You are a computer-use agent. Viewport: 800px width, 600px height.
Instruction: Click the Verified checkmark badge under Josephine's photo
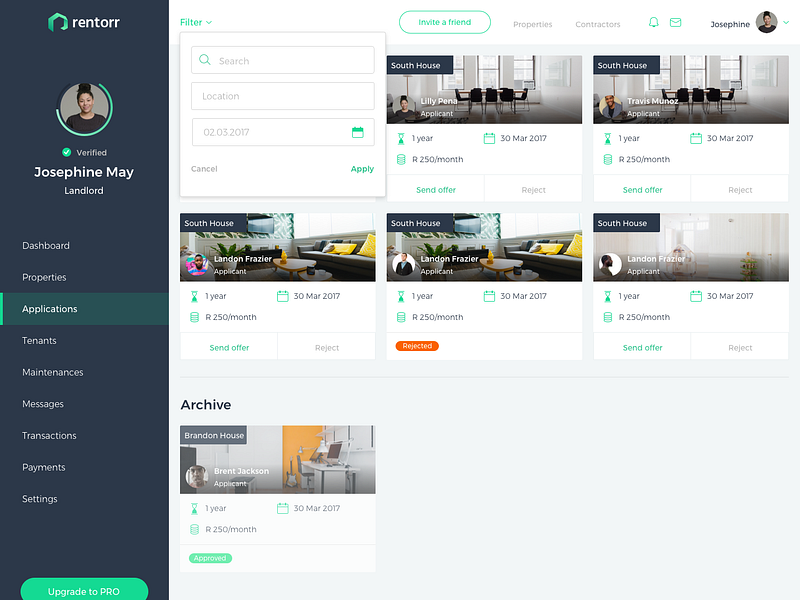coord(69,152)
